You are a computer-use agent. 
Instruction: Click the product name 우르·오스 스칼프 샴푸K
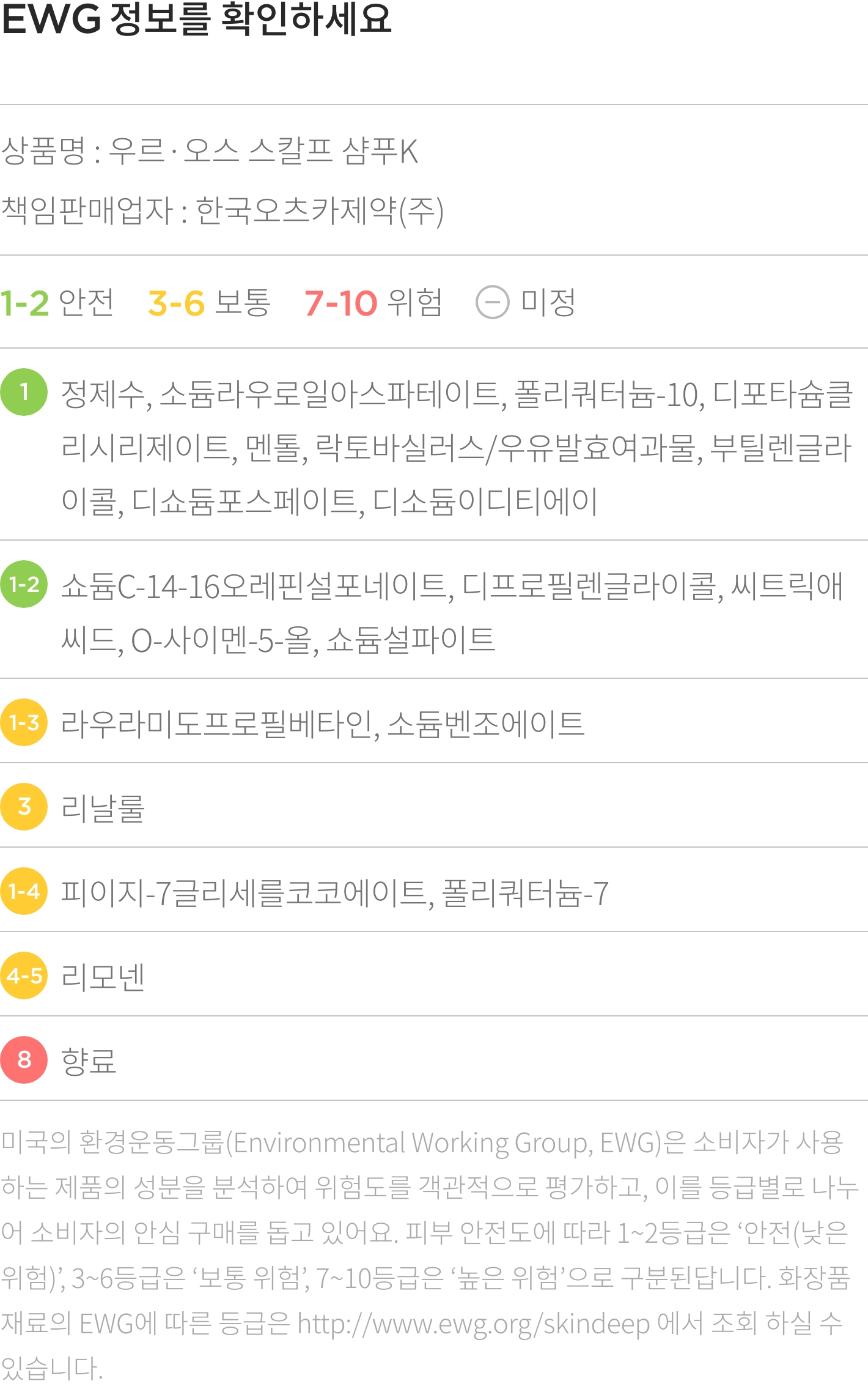pos(263,151)
